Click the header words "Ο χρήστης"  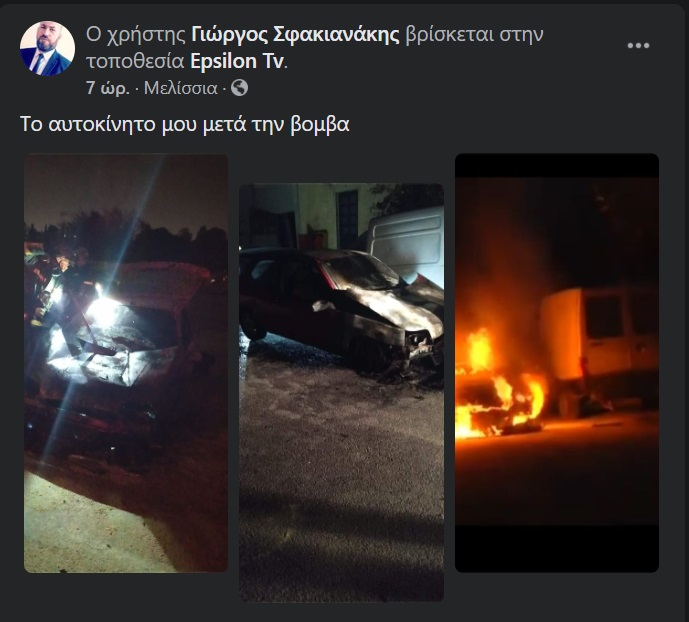pyautogui.click(x=136, y=34)
